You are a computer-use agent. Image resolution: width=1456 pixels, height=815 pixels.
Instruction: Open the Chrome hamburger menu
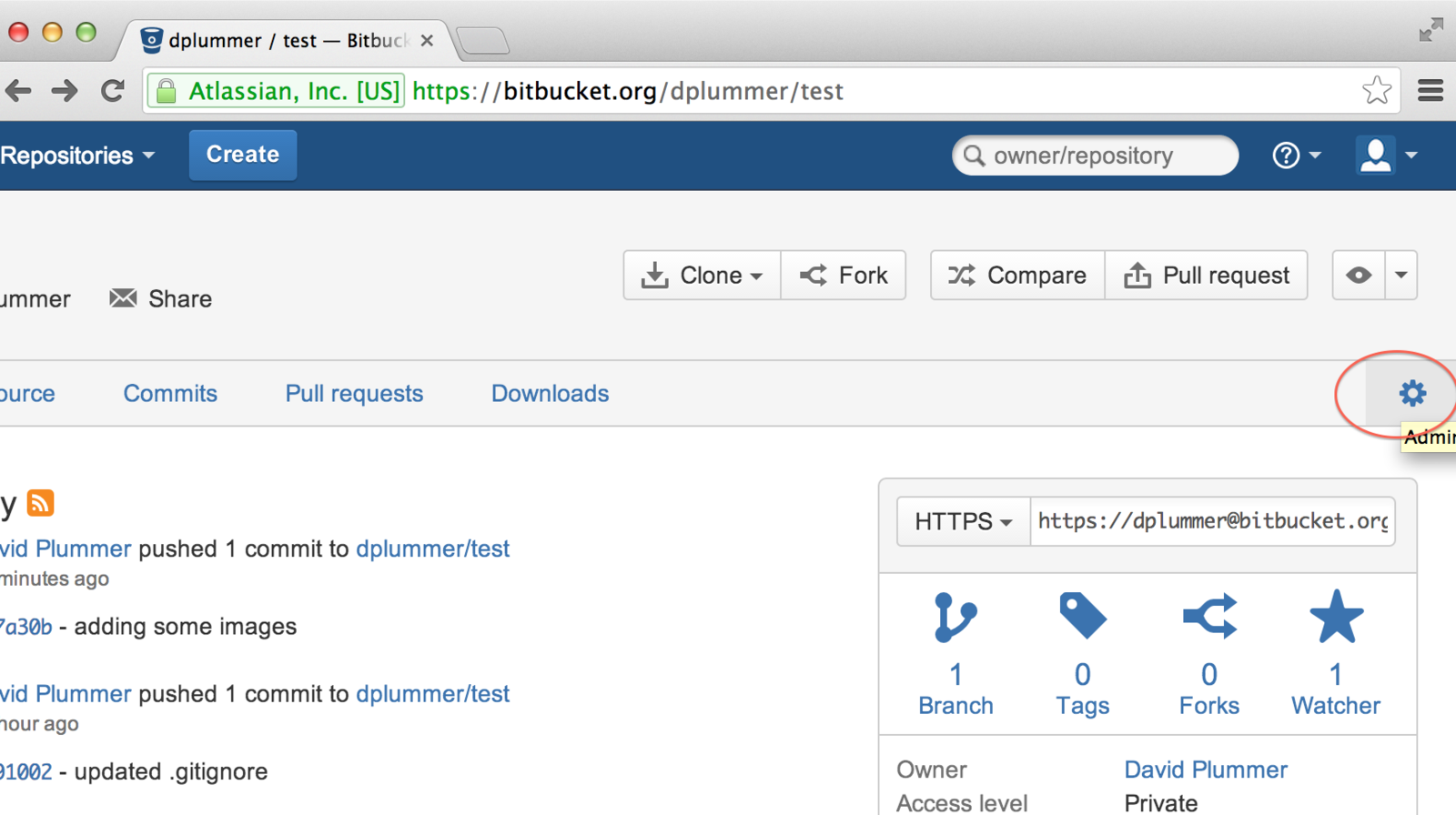tap(1431, 90)
